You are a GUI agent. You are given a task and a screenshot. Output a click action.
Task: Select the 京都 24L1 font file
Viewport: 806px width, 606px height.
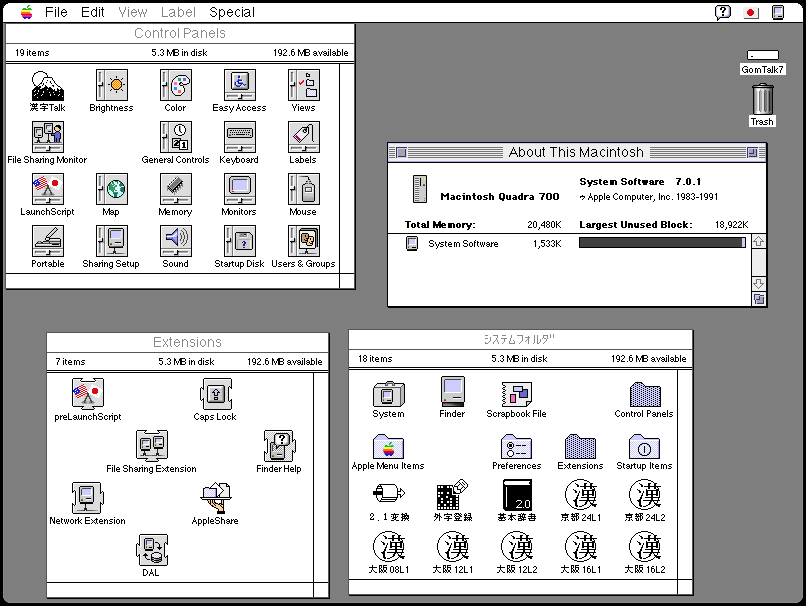(x=580, y=495)
